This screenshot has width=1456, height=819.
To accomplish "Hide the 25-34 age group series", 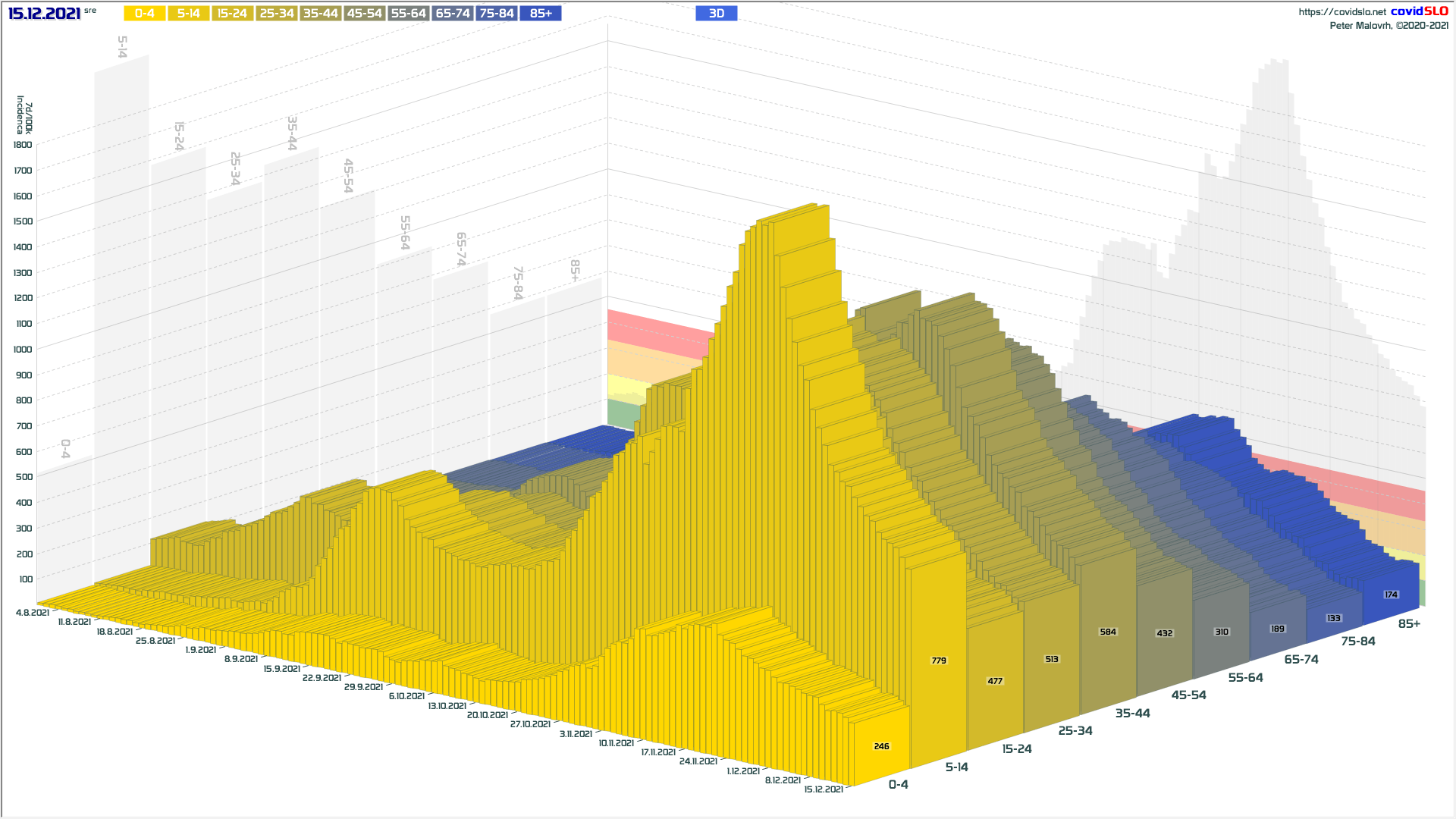I will click(x=277, y=14).
